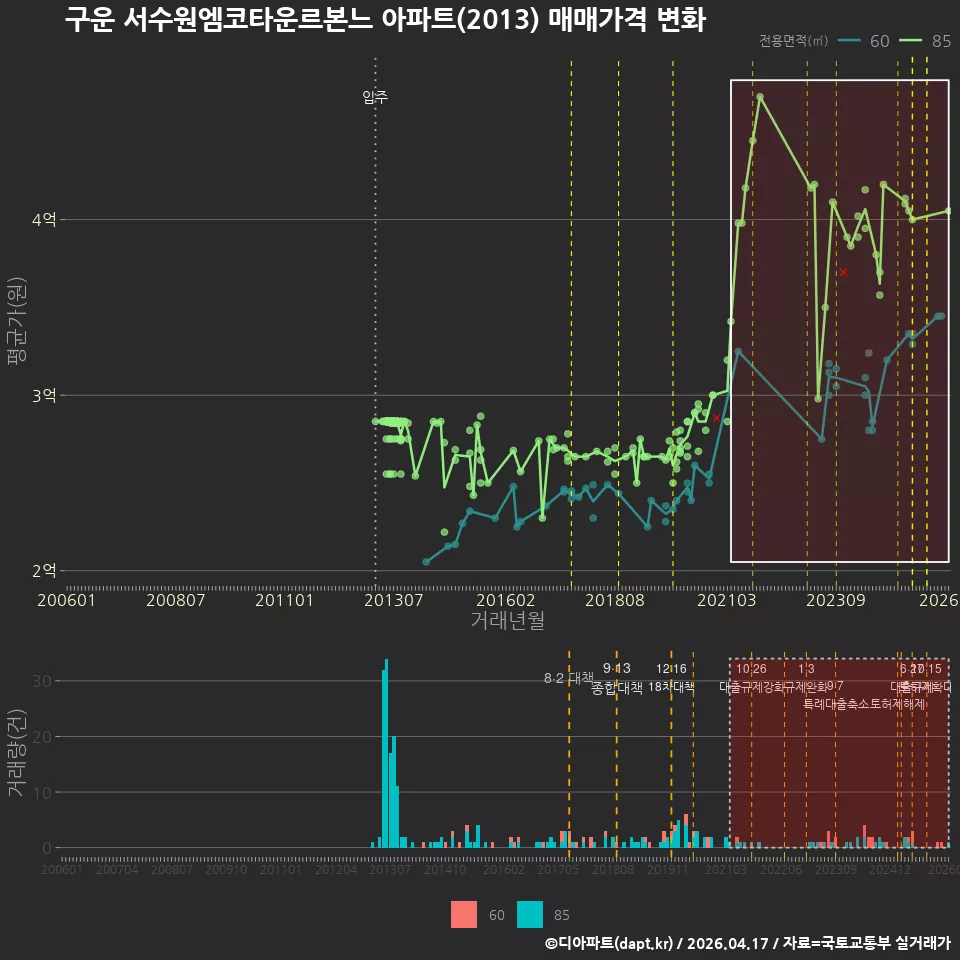The width and height of the screenshot is (960, 960).
Task: Click the '10.26' policy label
Action: pos(751,669)
